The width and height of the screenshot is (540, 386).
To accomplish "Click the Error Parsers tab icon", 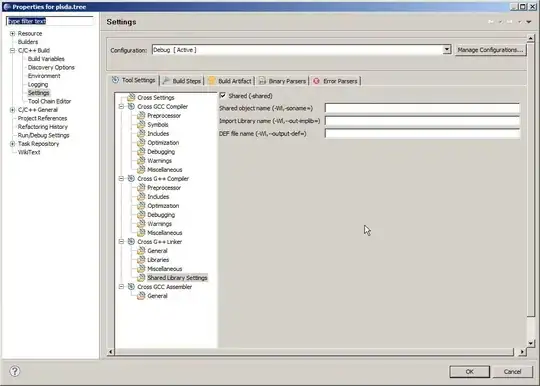I will (x=316, y=81).
